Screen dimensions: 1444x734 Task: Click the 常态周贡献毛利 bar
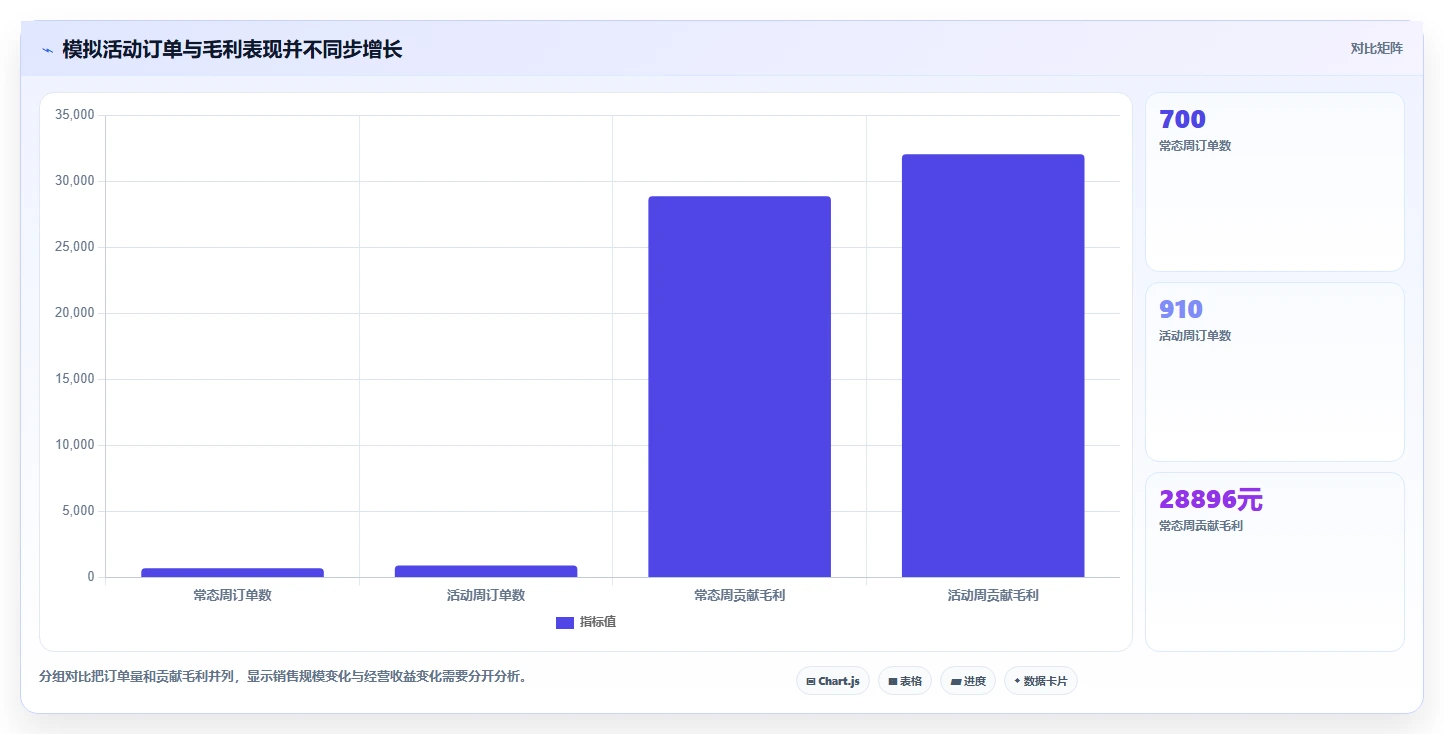click(x=739, y=387)
